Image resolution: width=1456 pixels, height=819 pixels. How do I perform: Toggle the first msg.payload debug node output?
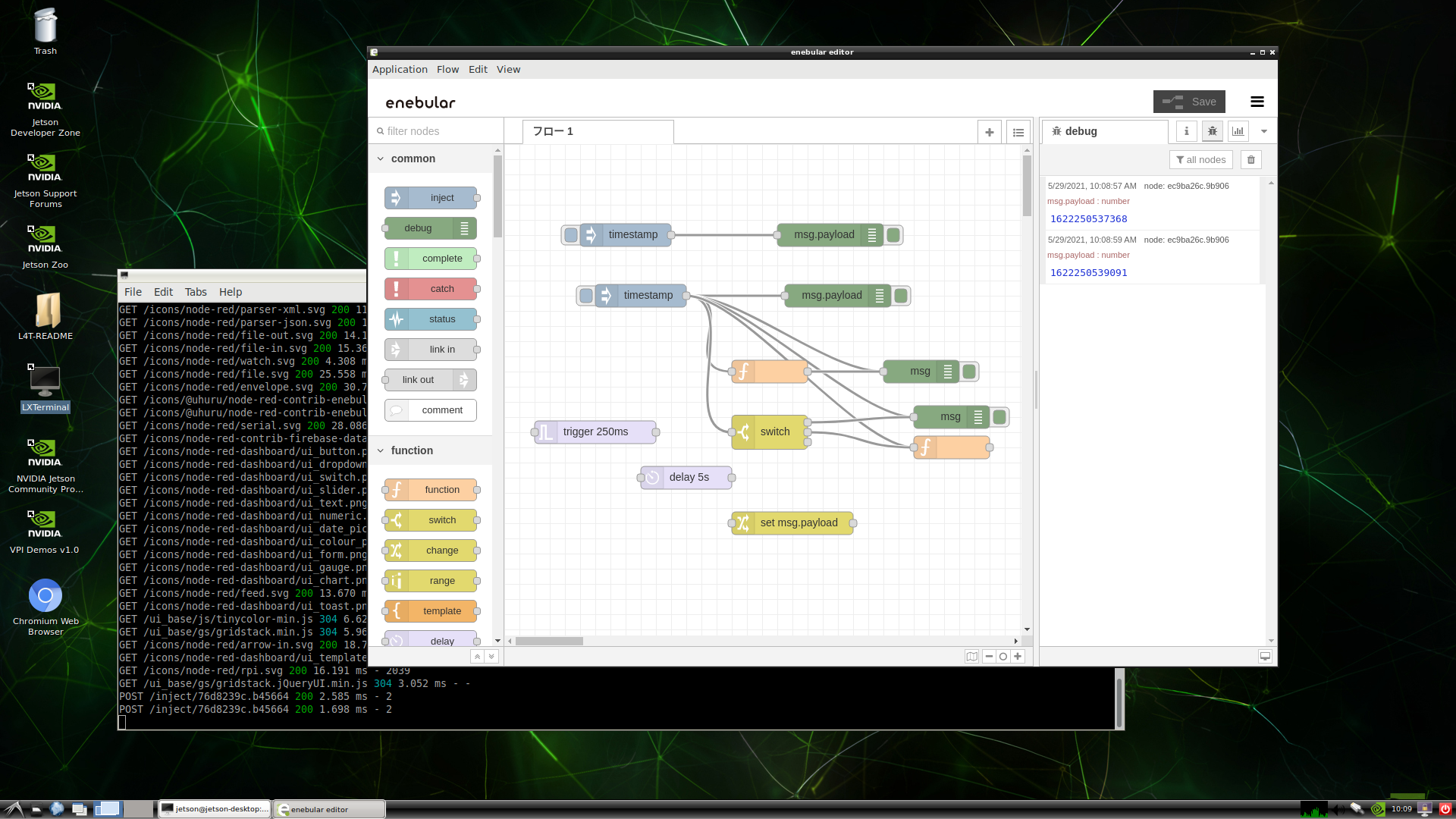893,235
